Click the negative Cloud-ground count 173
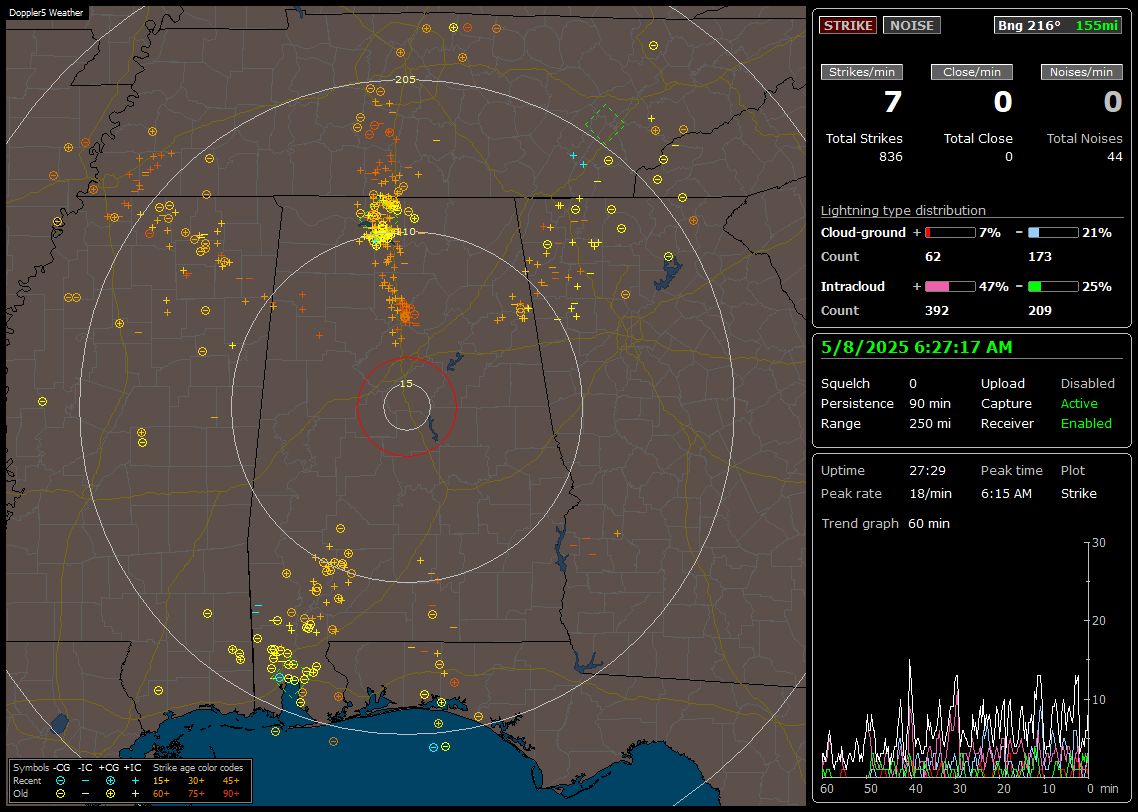1138x812 pixels. click(1040, 257)
